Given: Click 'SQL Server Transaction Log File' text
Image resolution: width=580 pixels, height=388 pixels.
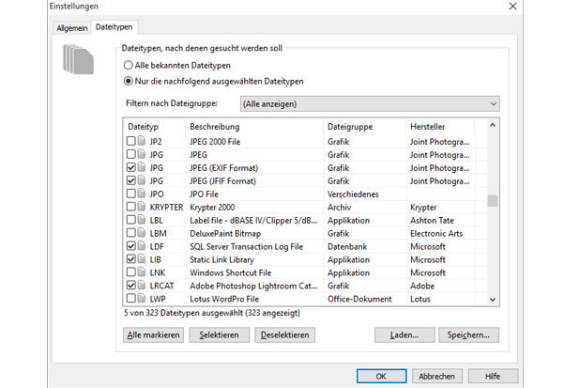Looking at the screenshot, I should 246,246.
